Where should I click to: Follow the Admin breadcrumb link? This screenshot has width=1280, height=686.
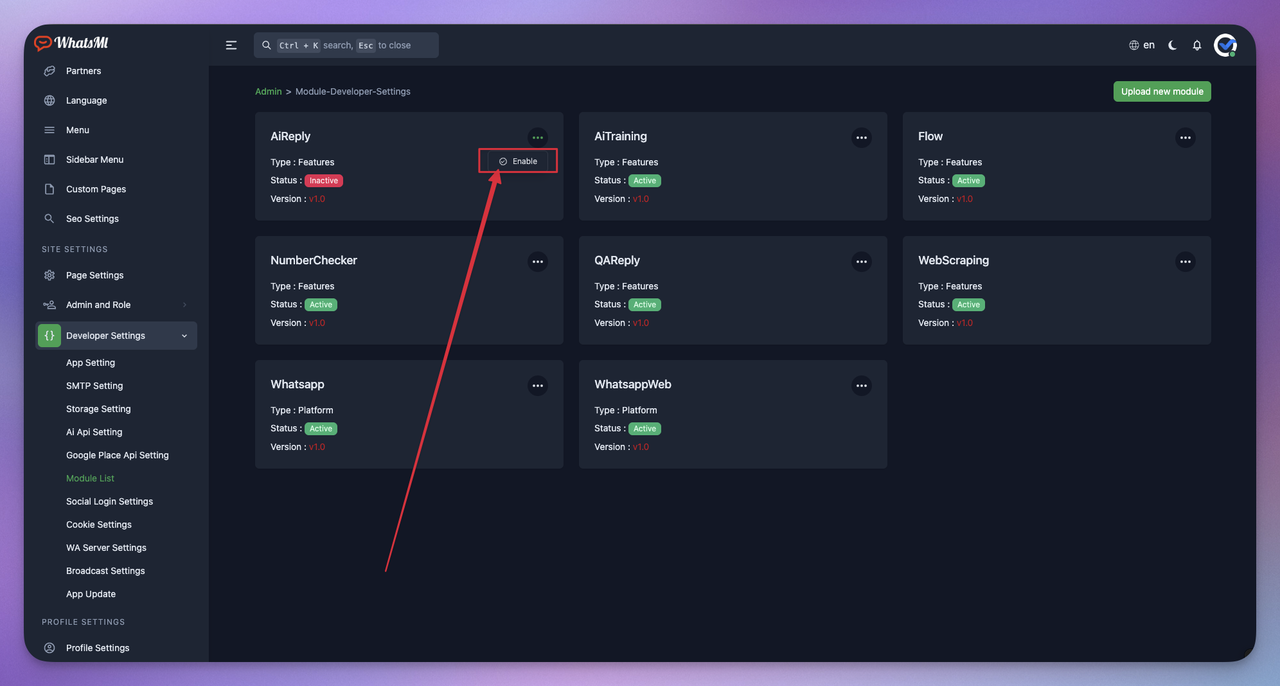pyautogui.click(x=268, y=91)
